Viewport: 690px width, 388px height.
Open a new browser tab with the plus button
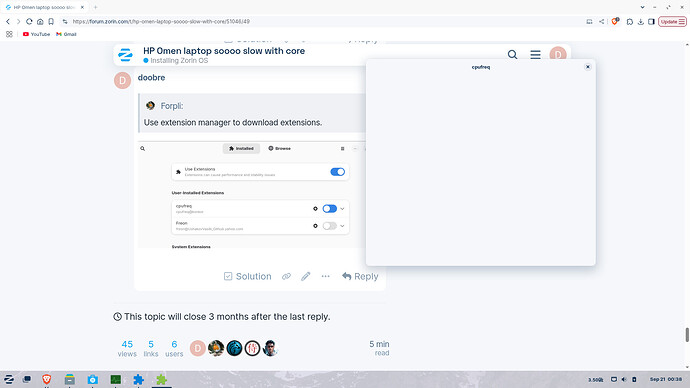95,7
